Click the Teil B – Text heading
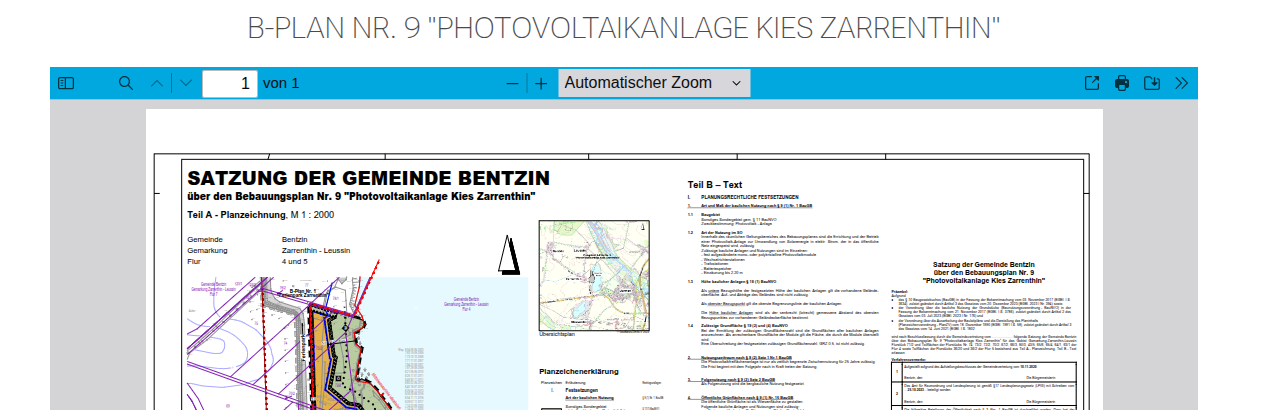The width and height of the screenshot is (1263, 410). coord(714,185)
